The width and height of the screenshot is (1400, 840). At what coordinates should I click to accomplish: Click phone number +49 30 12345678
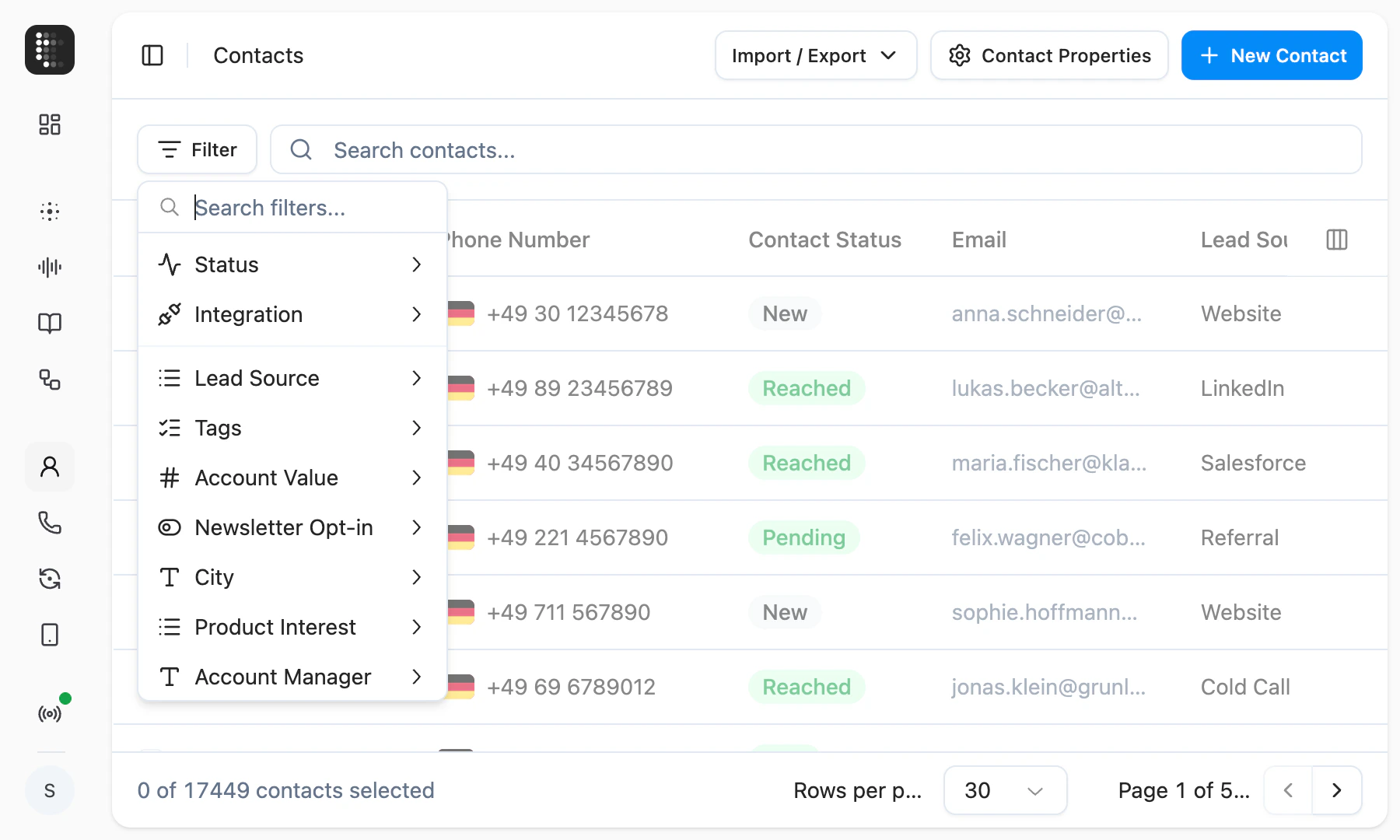point(577,313)
